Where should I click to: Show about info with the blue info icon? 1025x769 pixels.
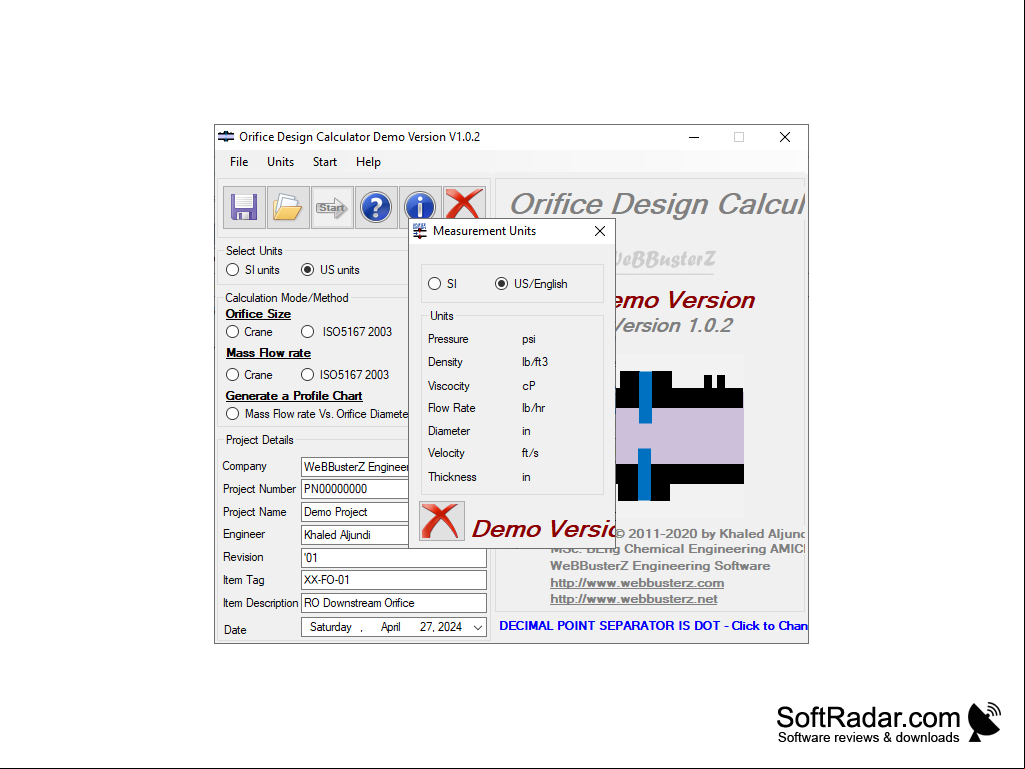(x=420, y=205)
